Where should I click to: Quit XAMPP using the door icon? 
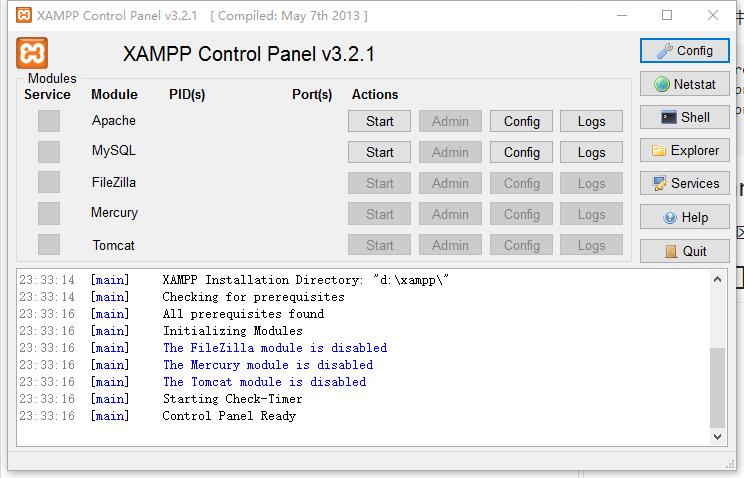684,251
